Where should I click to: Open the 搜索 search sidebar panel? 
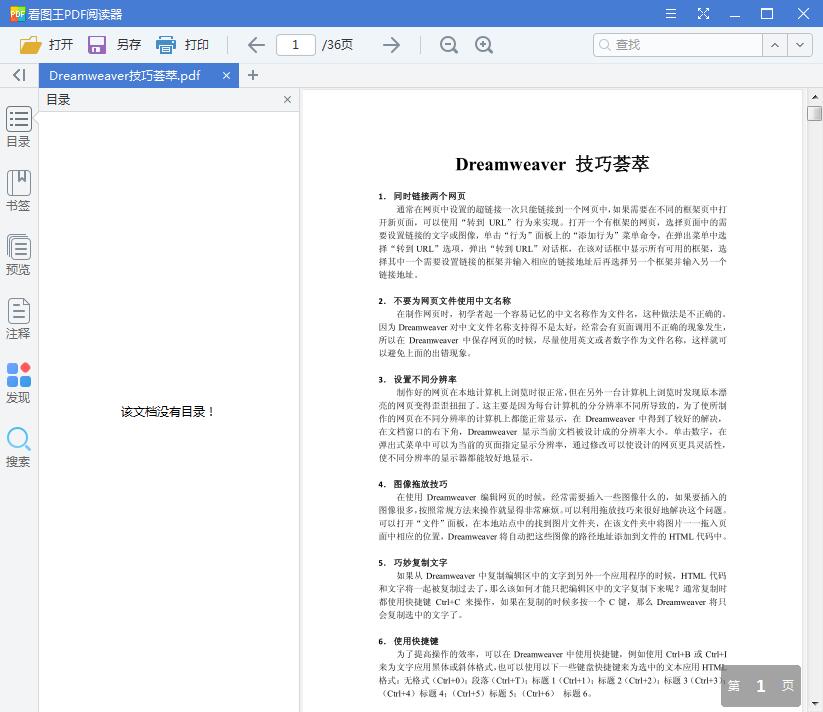pos(18,446)
